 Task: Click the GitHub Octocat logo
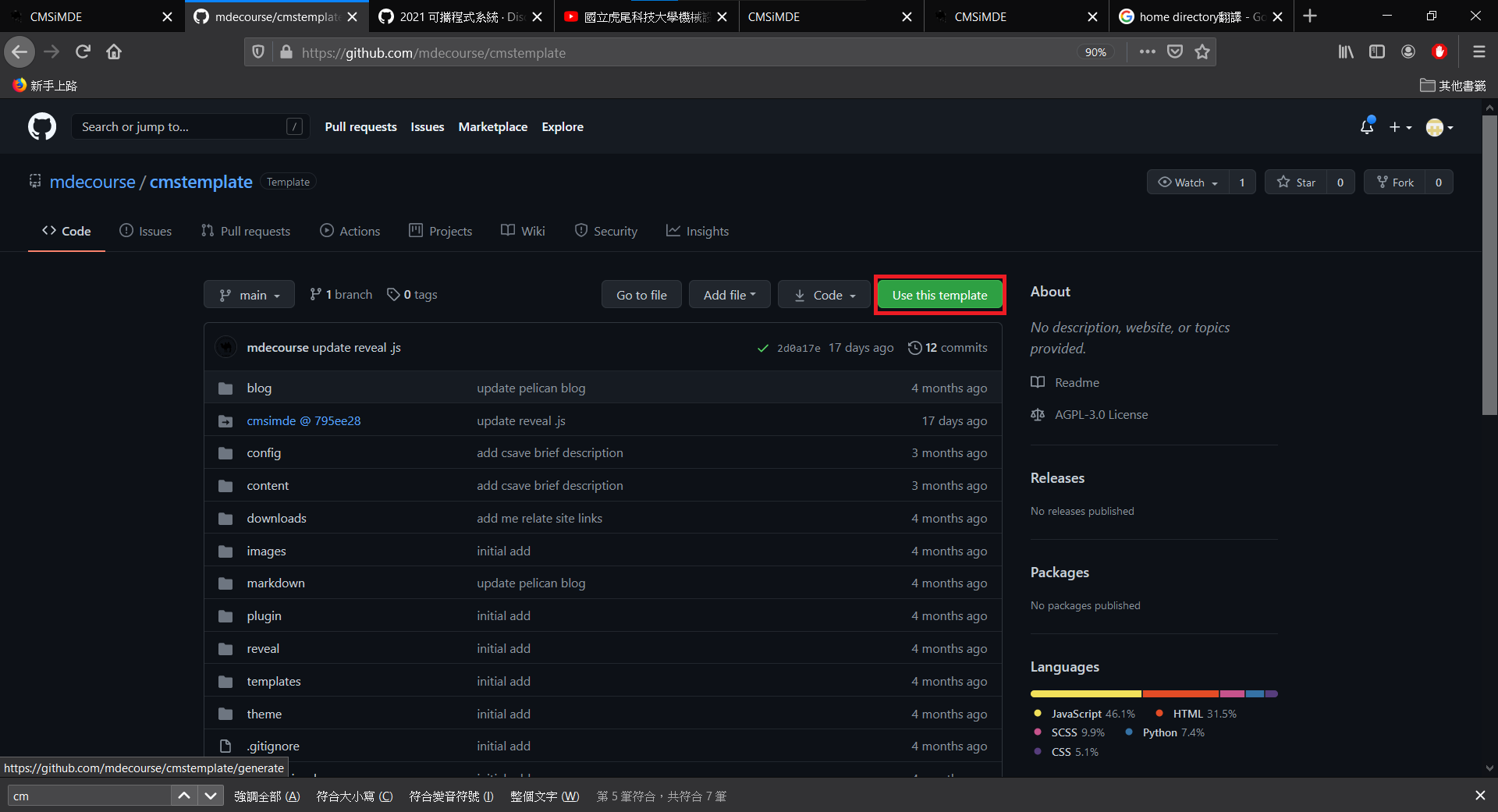pyautogui.click(x=42, y=126)
